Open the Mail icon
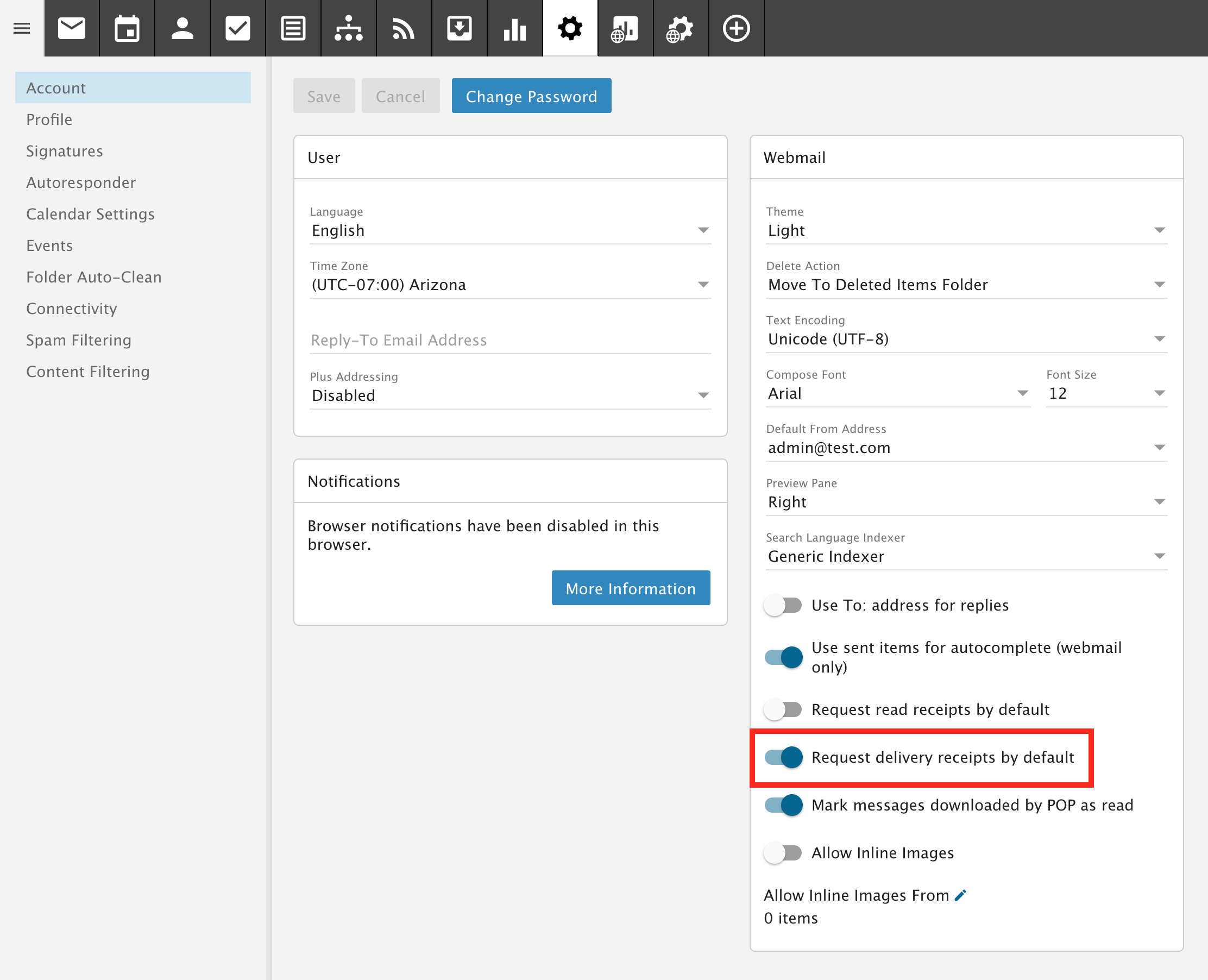Screen dimensions: 1208x980 click(x=72, y=28)
